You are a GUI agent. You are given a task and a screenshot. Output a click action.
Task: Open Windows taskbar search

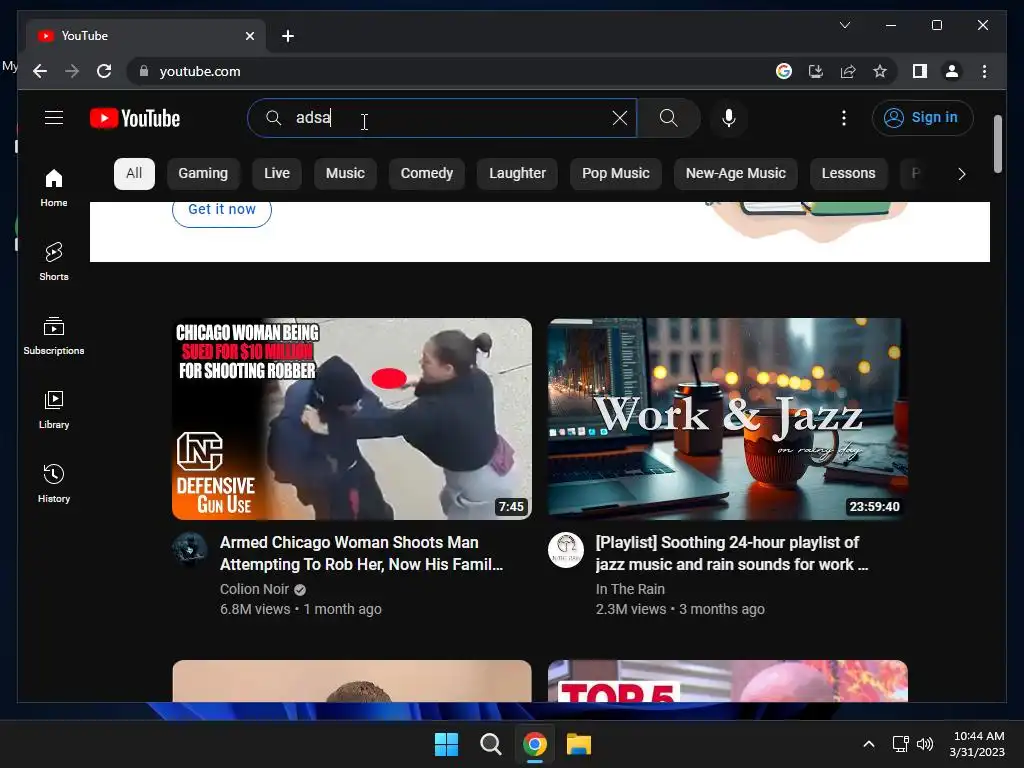(x=490, y=744)
